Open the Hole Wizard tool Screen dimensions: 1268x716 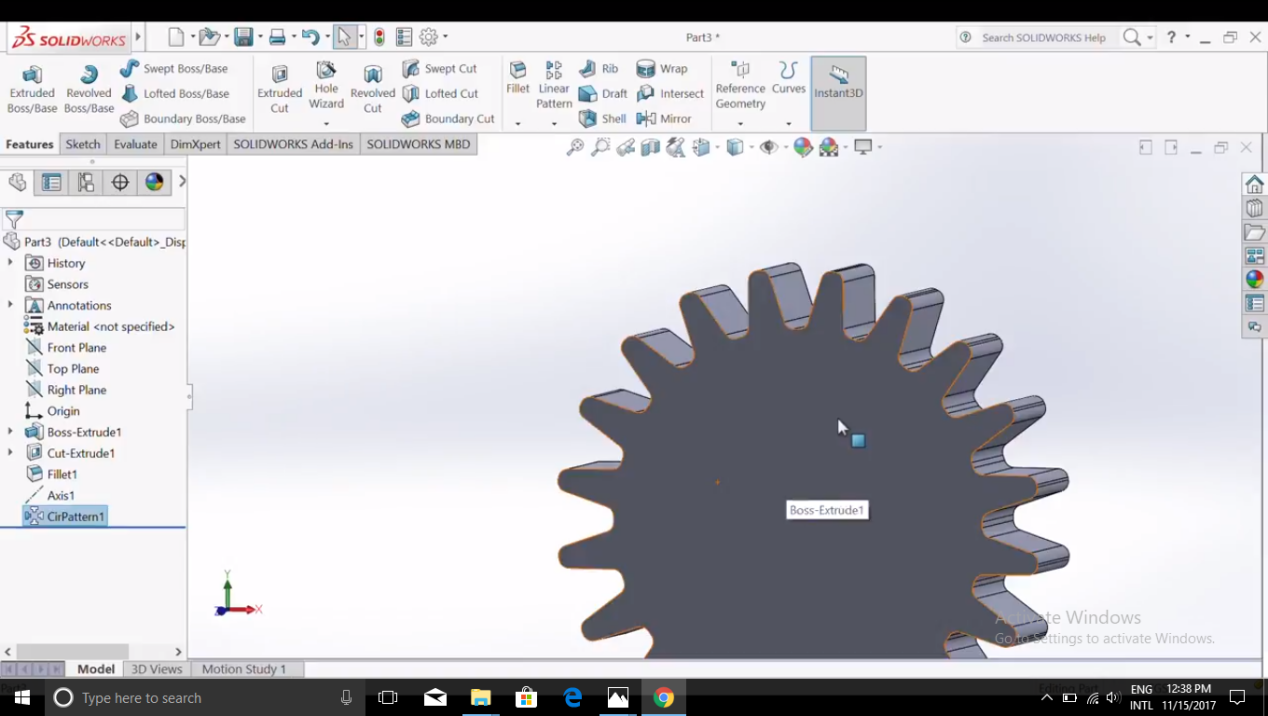coord(326,85)
